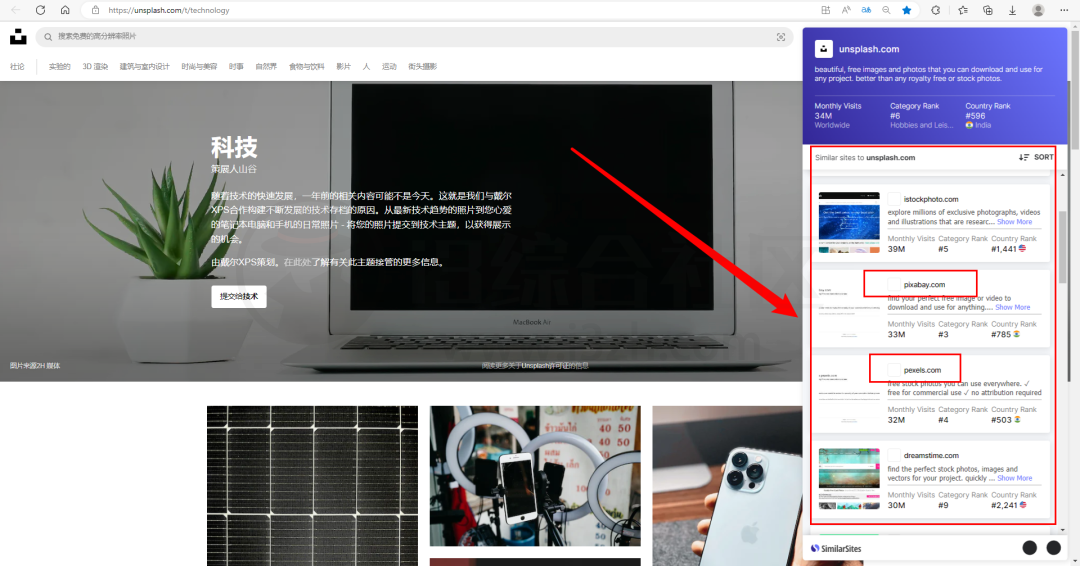The width and height of the screenshot is (1080, 566).
Task: Select the 自然界 category tab
Action: click(266, 67)
